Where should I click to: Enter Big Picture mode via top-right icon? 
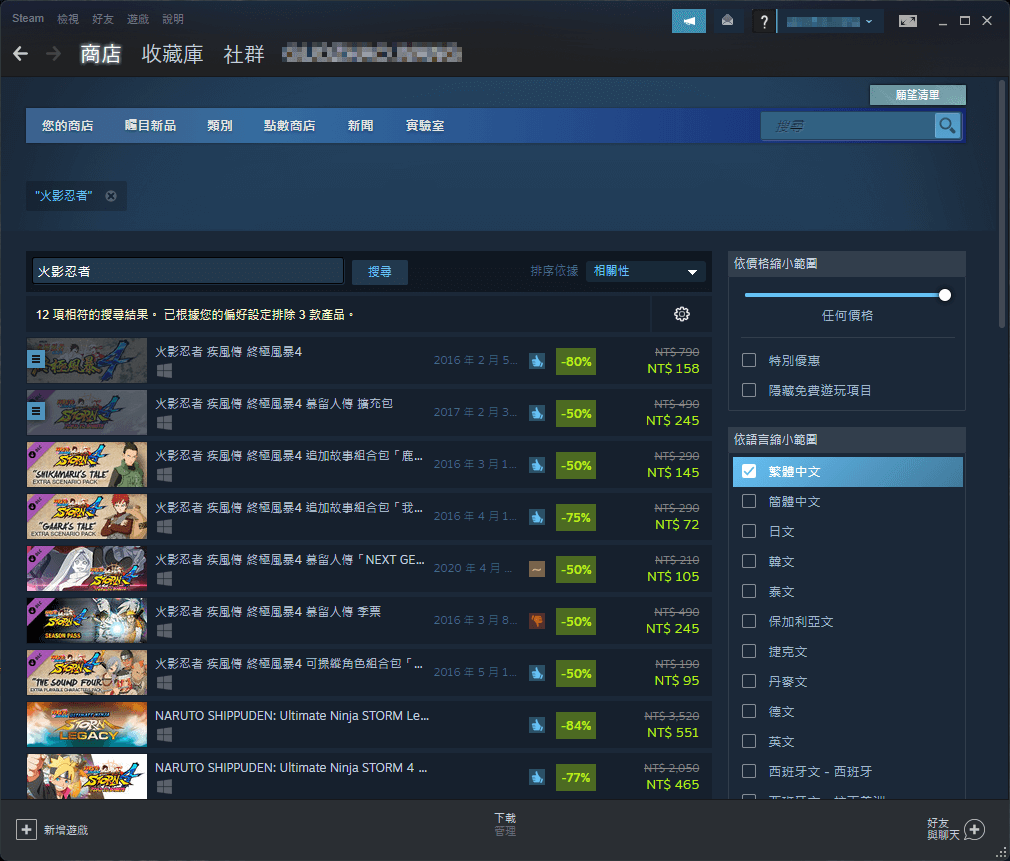tap(908, 20)
